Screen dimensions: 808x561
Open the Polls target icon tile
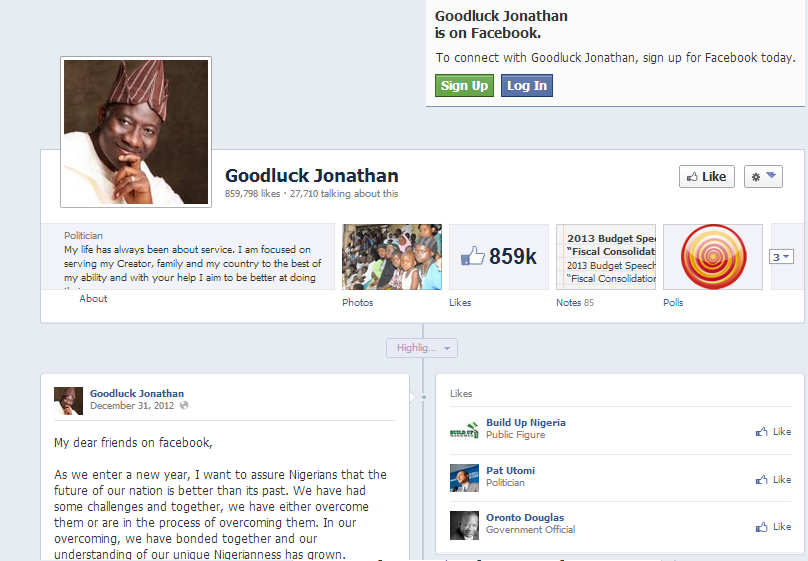[x=713, y=257]
